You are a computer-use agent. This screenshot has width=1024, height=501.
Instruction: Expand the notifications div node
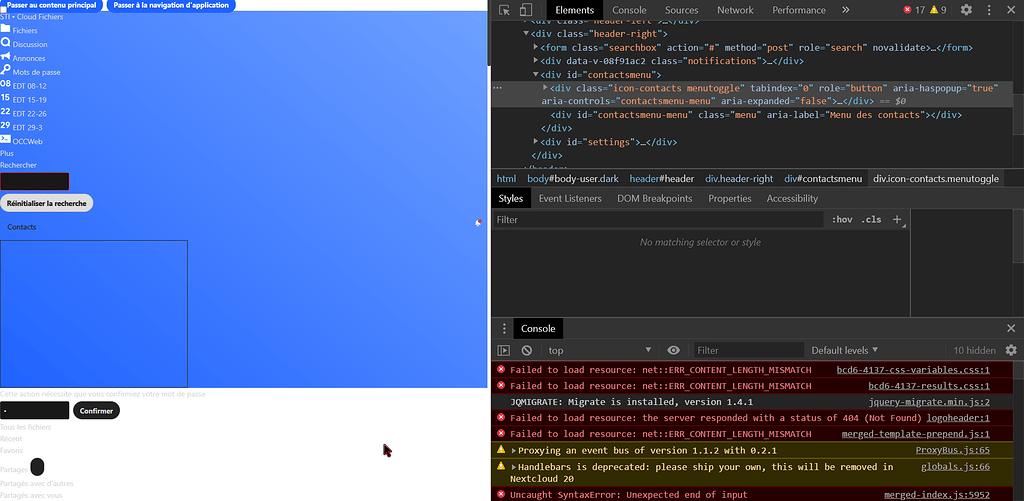tap(536, 61)
